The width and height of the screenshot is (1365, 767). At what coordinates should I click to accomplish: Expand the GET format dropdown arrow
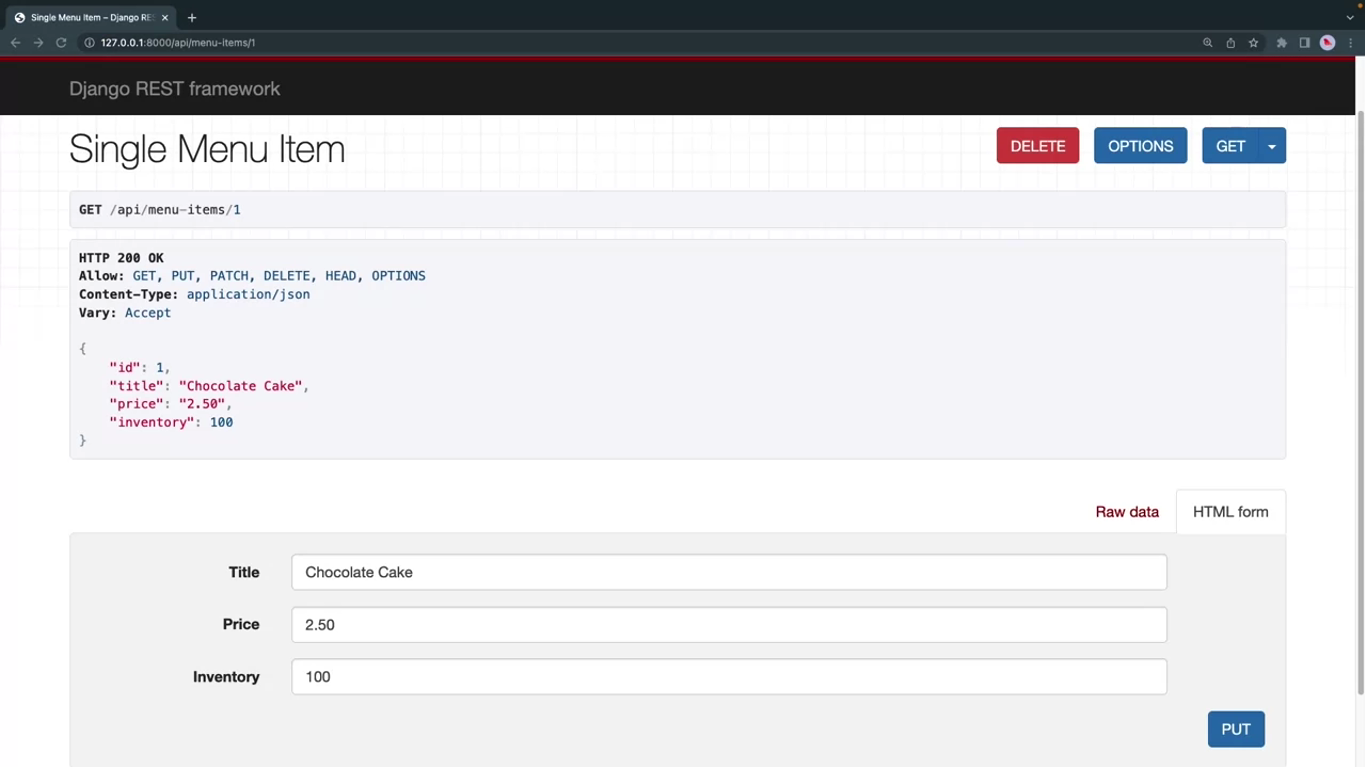(1272, 146)
